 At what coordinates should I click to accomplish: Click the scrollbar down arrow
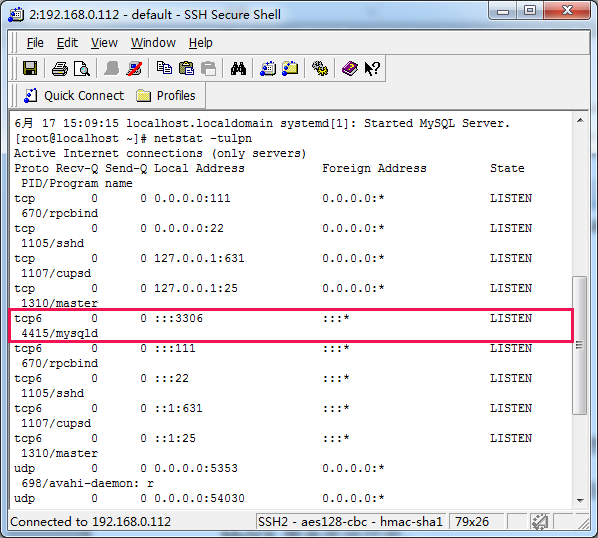tap(580, 501)
